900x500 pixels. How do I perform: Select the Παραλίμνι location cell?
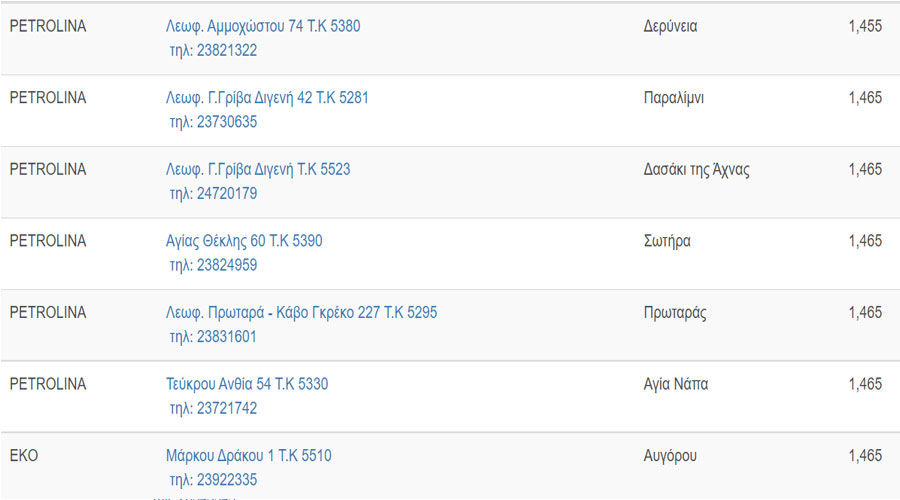tap(673, 98)
